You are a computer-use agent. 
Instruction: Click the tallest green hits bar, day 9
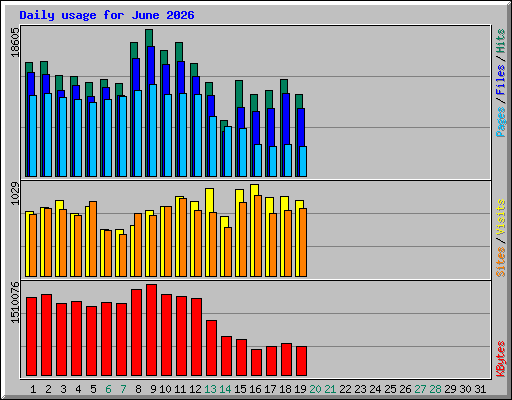149,37
